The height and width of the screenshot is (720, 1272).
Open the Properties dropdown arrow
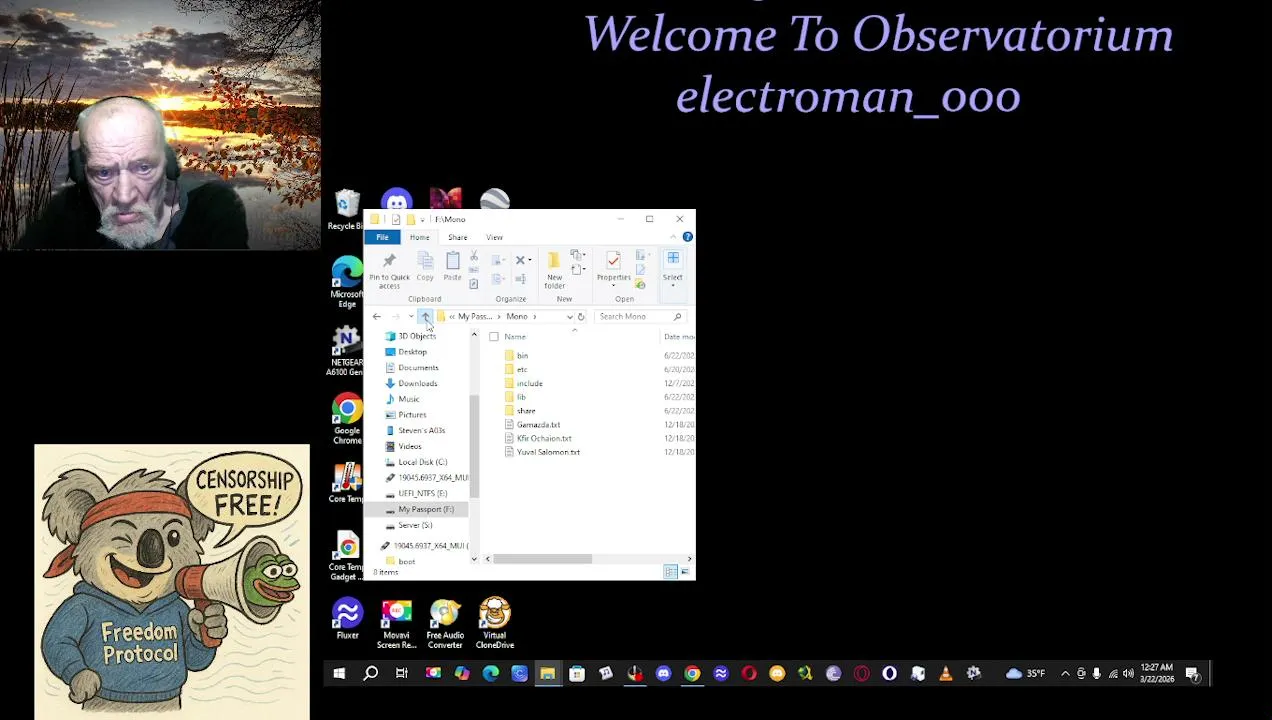613,285
